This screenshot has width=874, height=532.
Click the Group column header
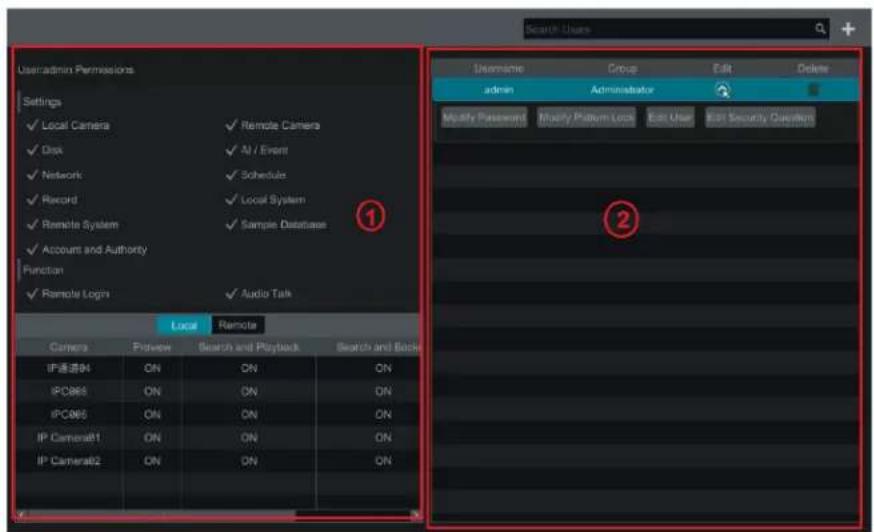[x=622, y=69]
